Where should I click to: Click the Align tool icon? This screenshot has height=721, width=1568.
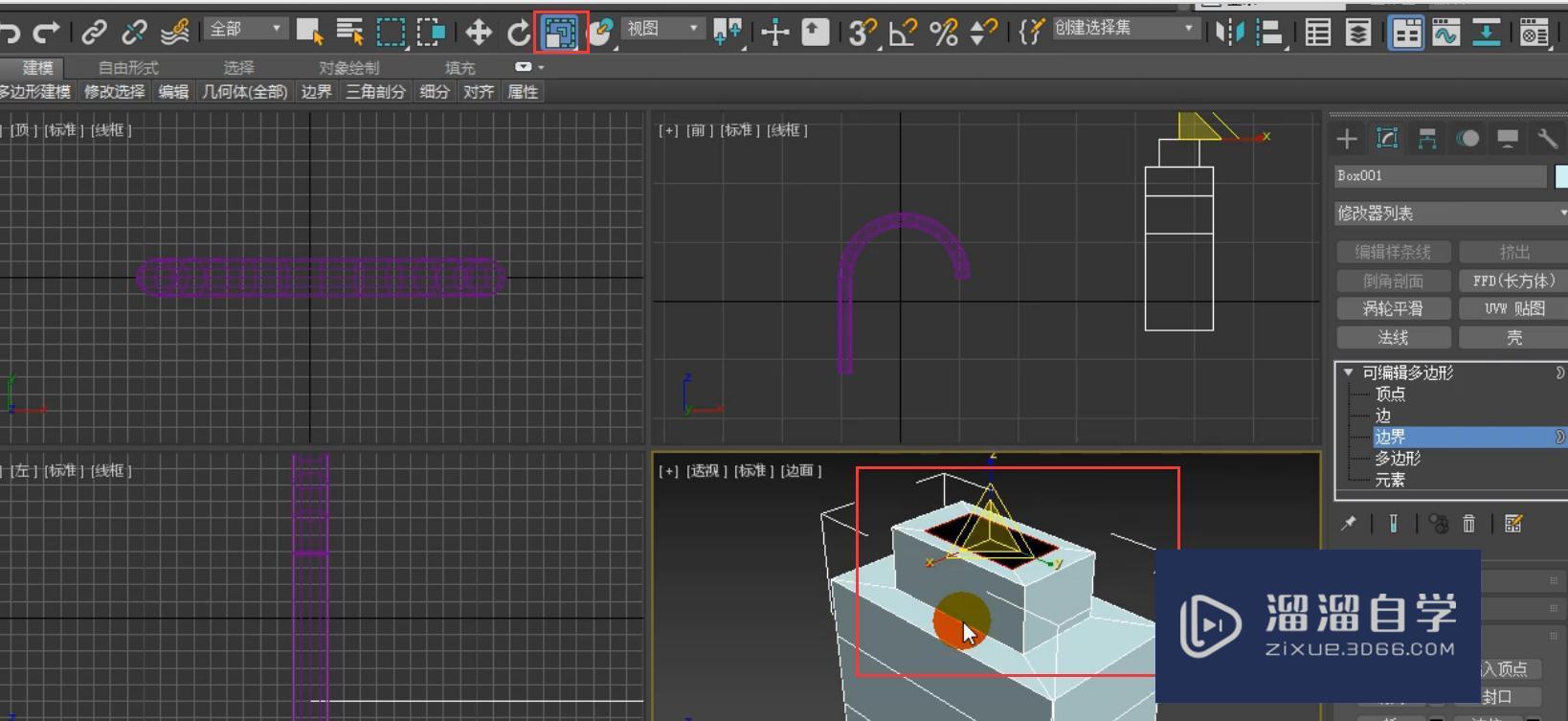[1269, 34]
